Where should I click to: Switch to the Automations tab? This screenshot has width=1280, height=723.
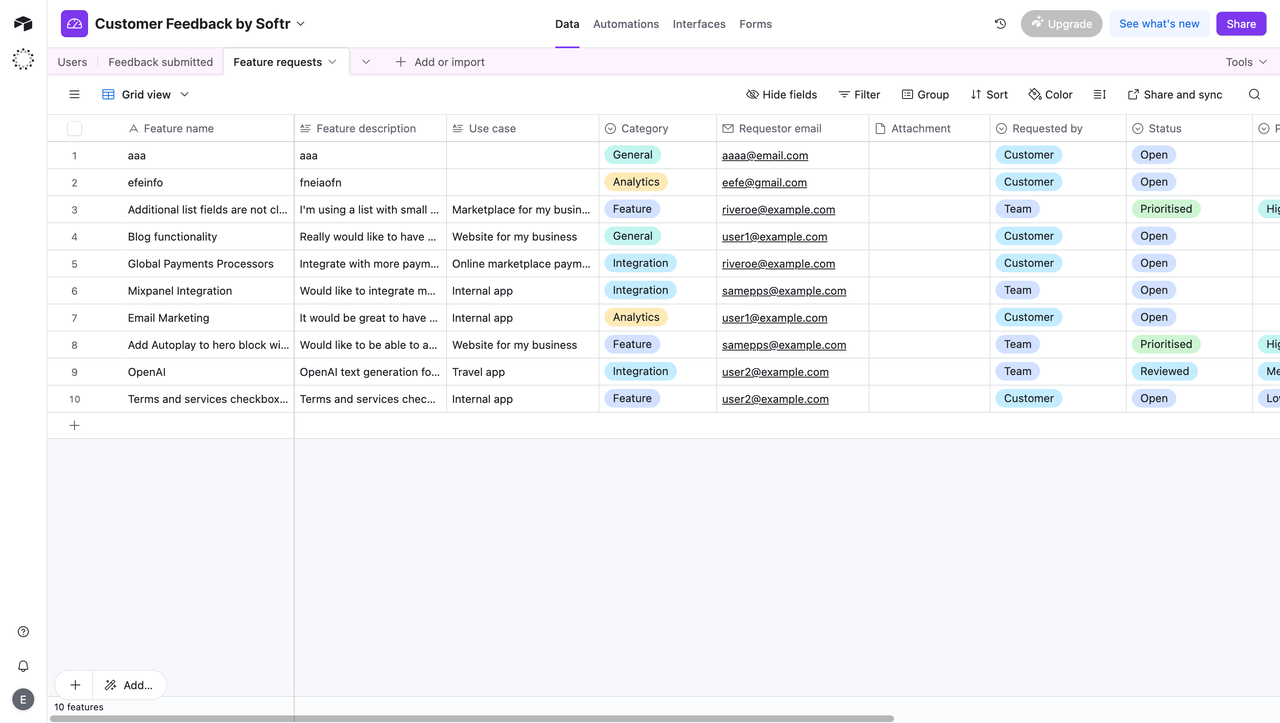[626, 24]
